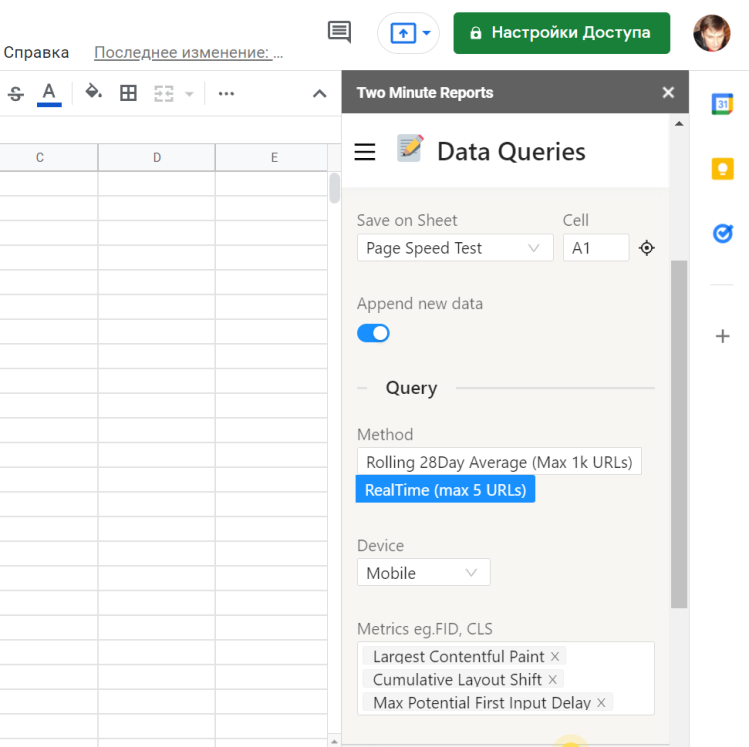Open the cell borders tool
This screenshot has height=747, width=749.
(128, 93)
